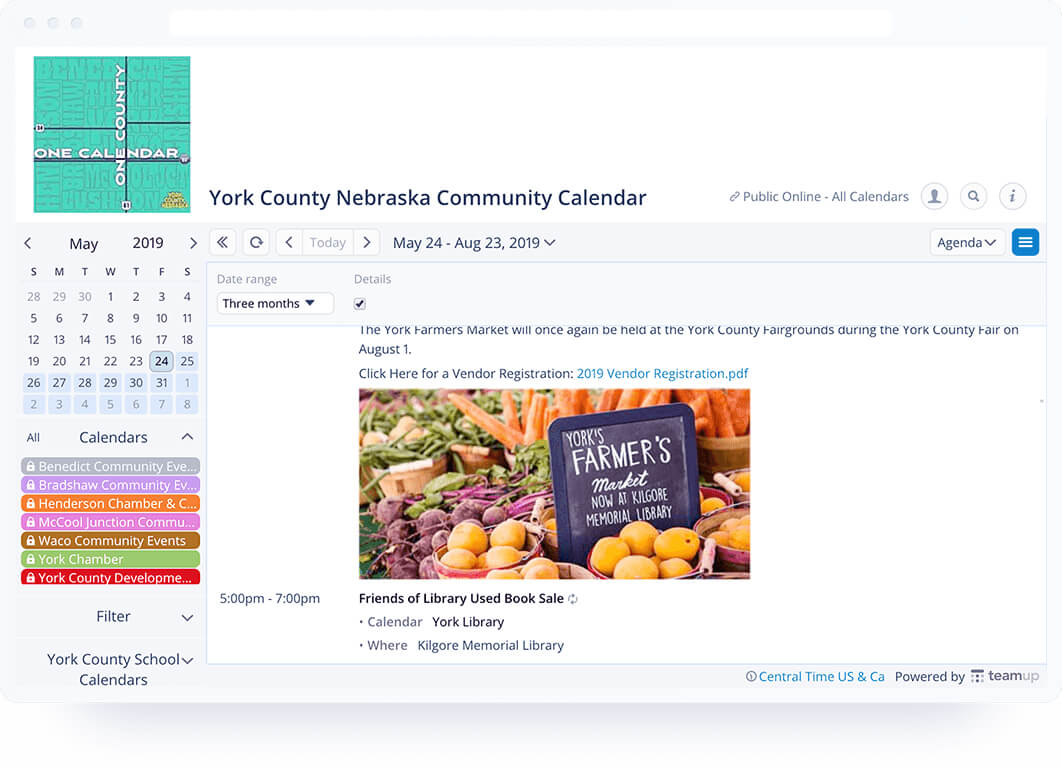Viewport: 1062px width, 768px height.
Task: Open the info about icon
Action: tap(1013, 196)
